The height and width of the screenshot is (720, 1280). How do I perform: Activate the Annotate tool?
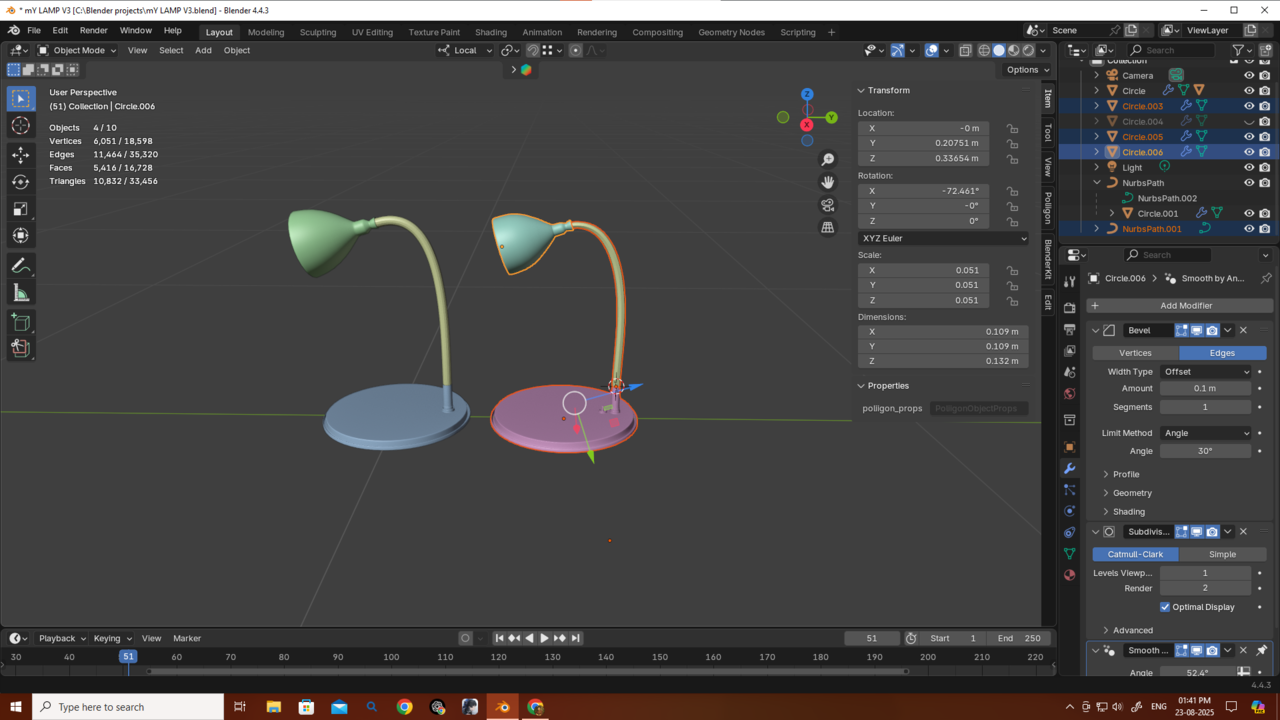[21, 266]
